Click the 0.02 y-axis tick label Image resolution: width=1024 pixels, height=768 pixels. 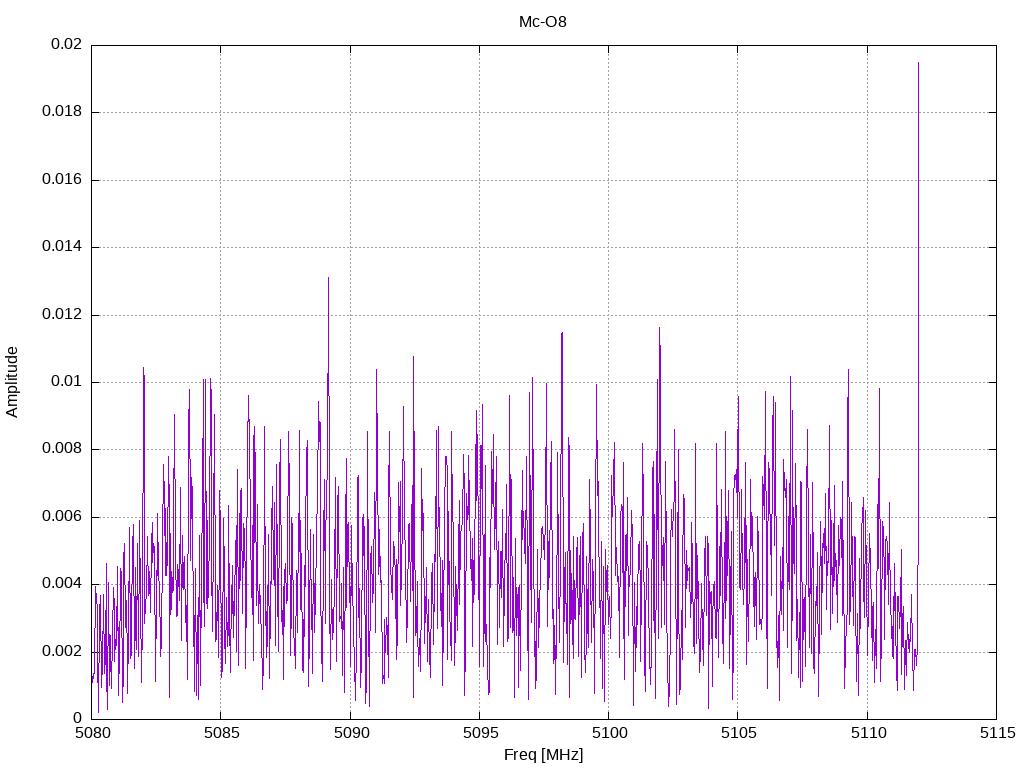pyautogui.click(x=66, y=45)
